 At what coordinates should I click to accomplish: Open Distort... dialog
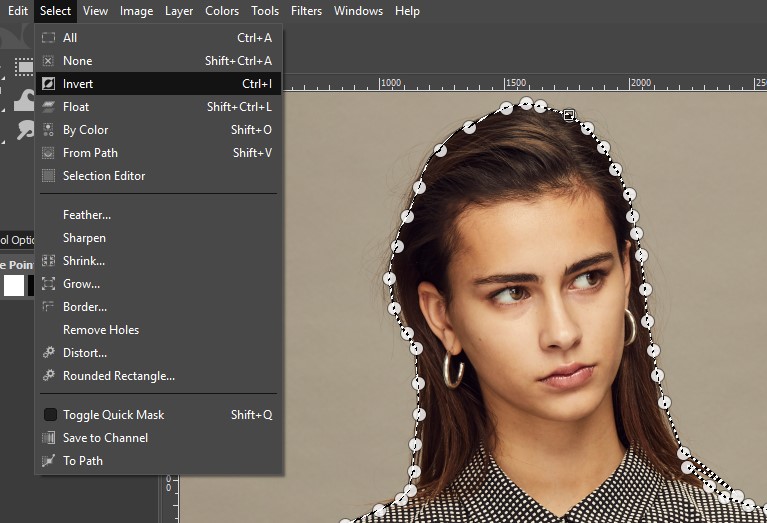[x=158, y=353]
